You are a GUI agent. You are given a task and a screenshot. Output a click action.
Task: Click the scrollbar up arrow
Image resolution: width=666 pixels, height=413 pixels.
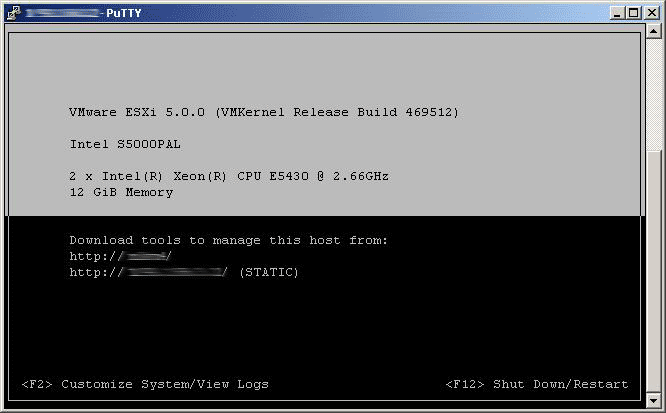[x=653, y=31]
